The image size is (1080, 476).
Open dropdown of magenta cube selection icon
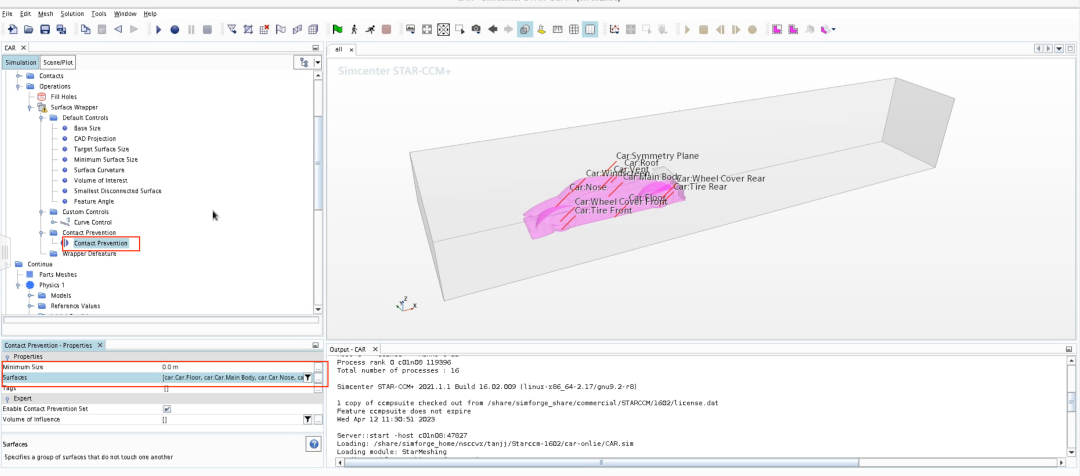click(834, 30)
